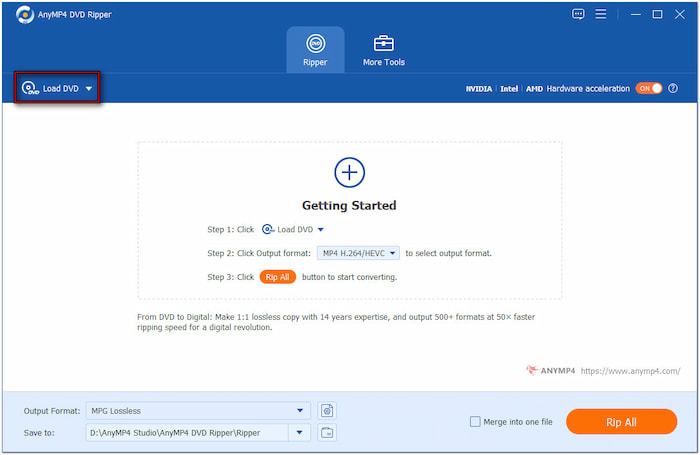This screenshot has height=455, width=700.
Task: Expand the Save to path dropdown arrow
Action: [300, 432]
